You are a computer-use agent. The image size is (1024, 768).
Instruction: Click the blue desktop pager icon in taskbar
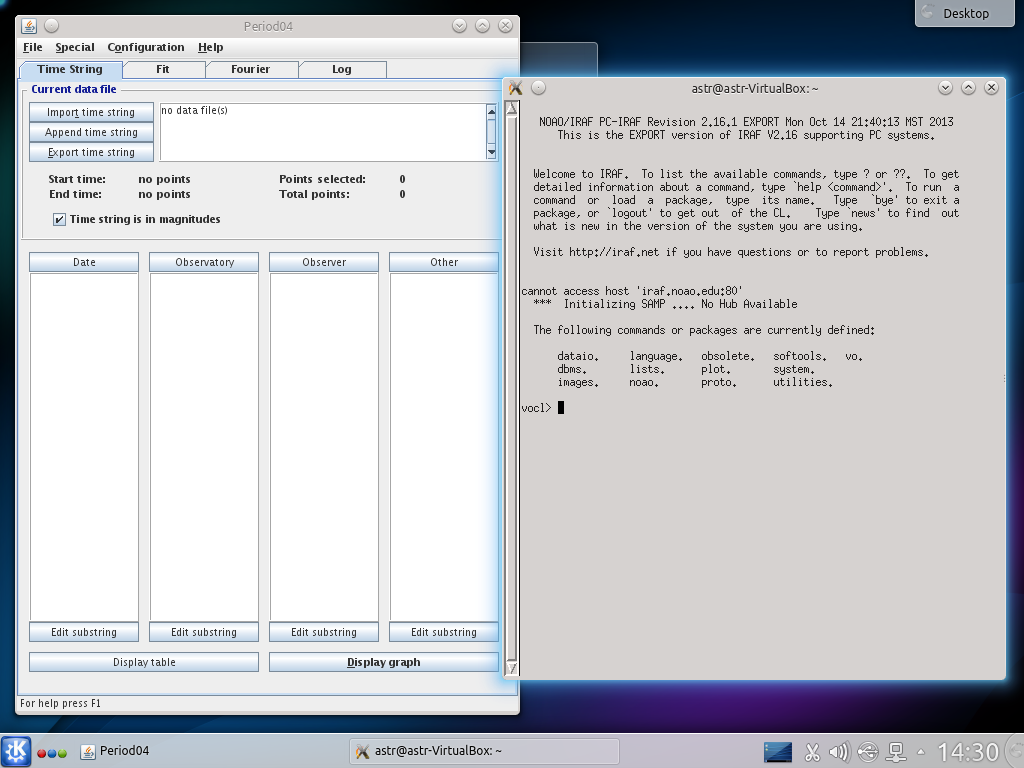(x=778, y=752)
